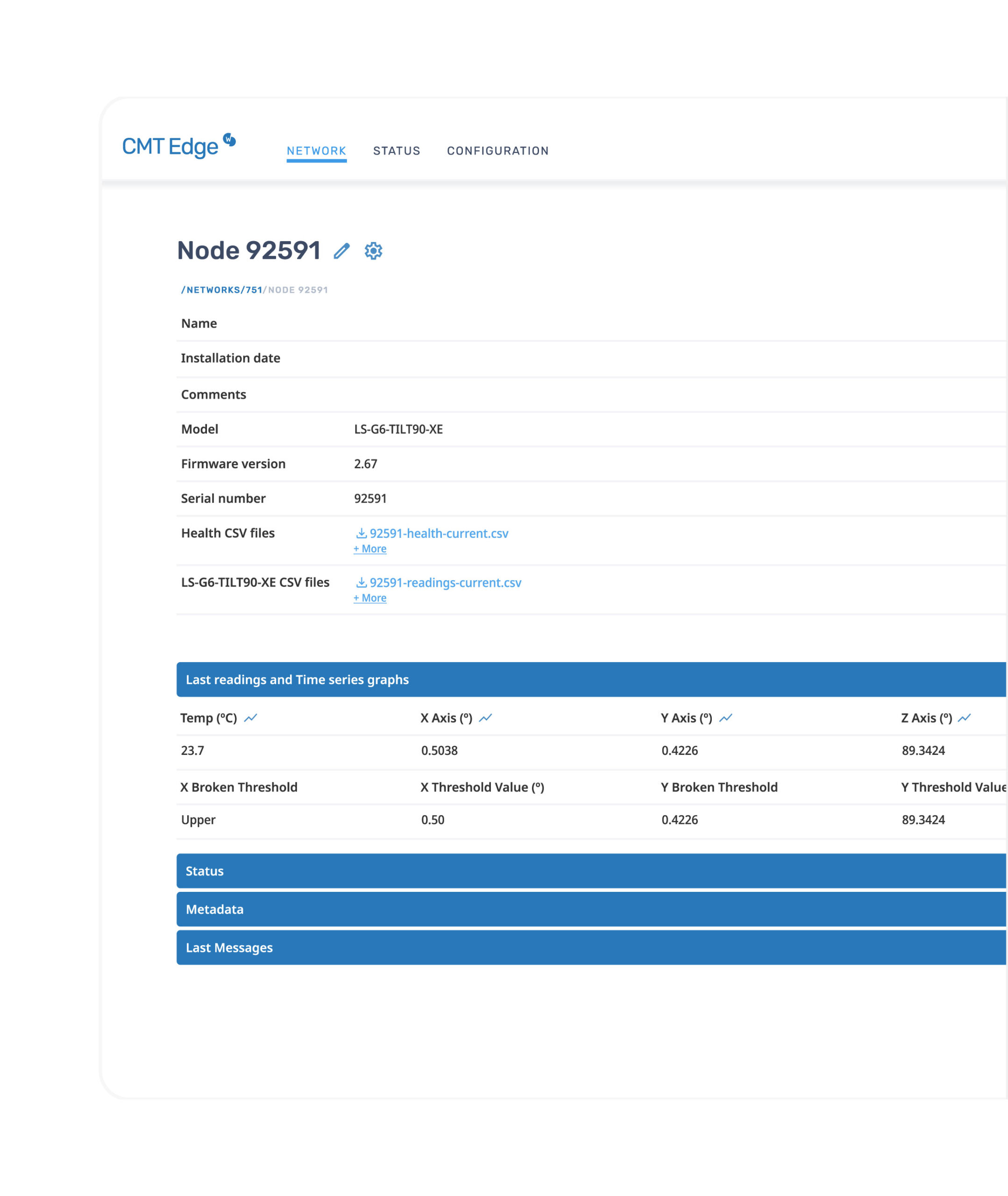This screenshot has width=1008, height=1196.
Task: Open the time series graph for Y Axis
Action: coord(726,717)
